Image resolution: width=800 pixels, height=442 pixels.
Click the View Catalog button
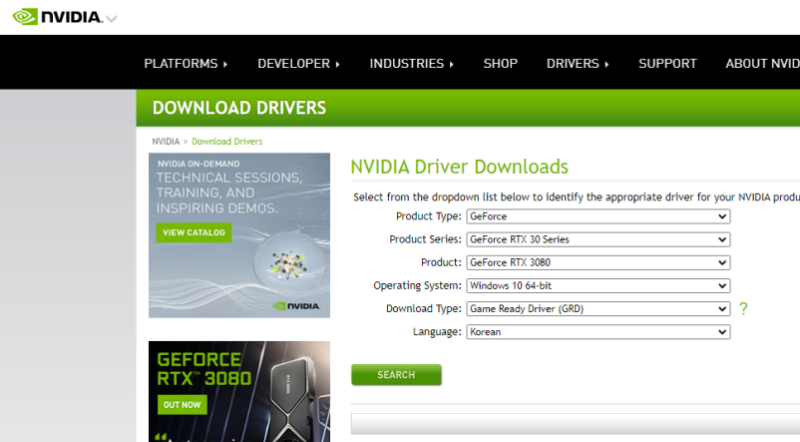194,232
